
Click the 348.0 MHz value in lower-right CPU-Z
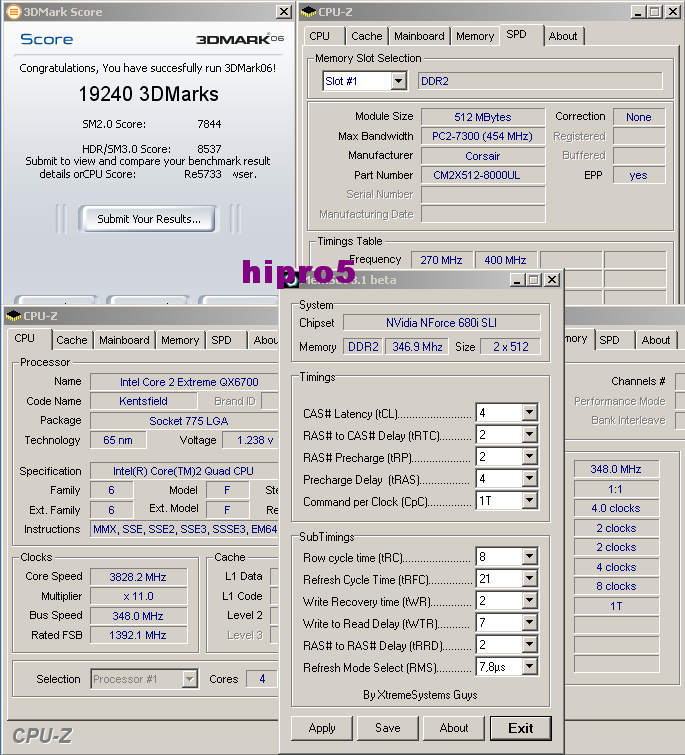point(616,469)
